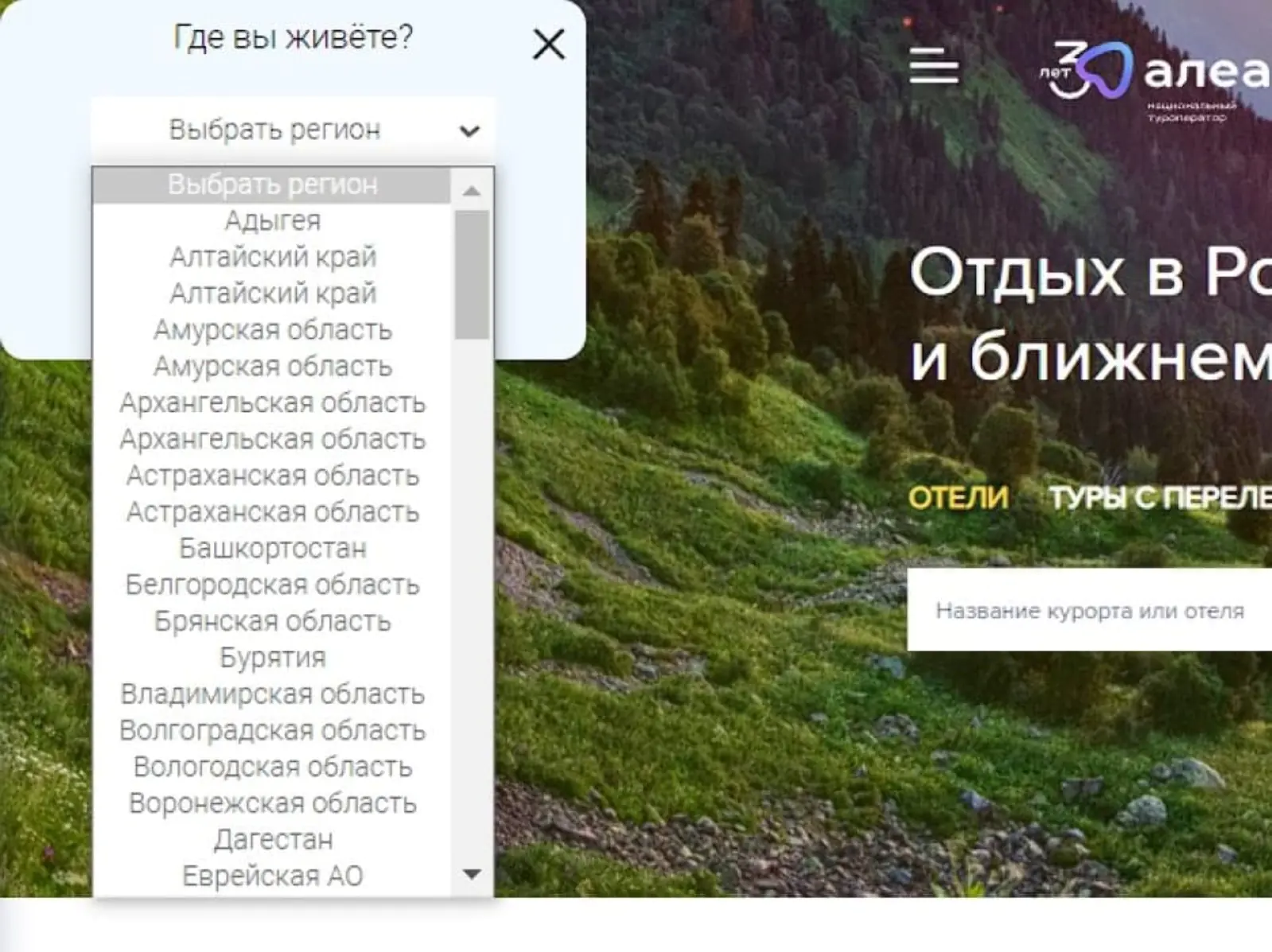
Task: Select 'Еврейская АО' from region list
Action: coord(272,876)
